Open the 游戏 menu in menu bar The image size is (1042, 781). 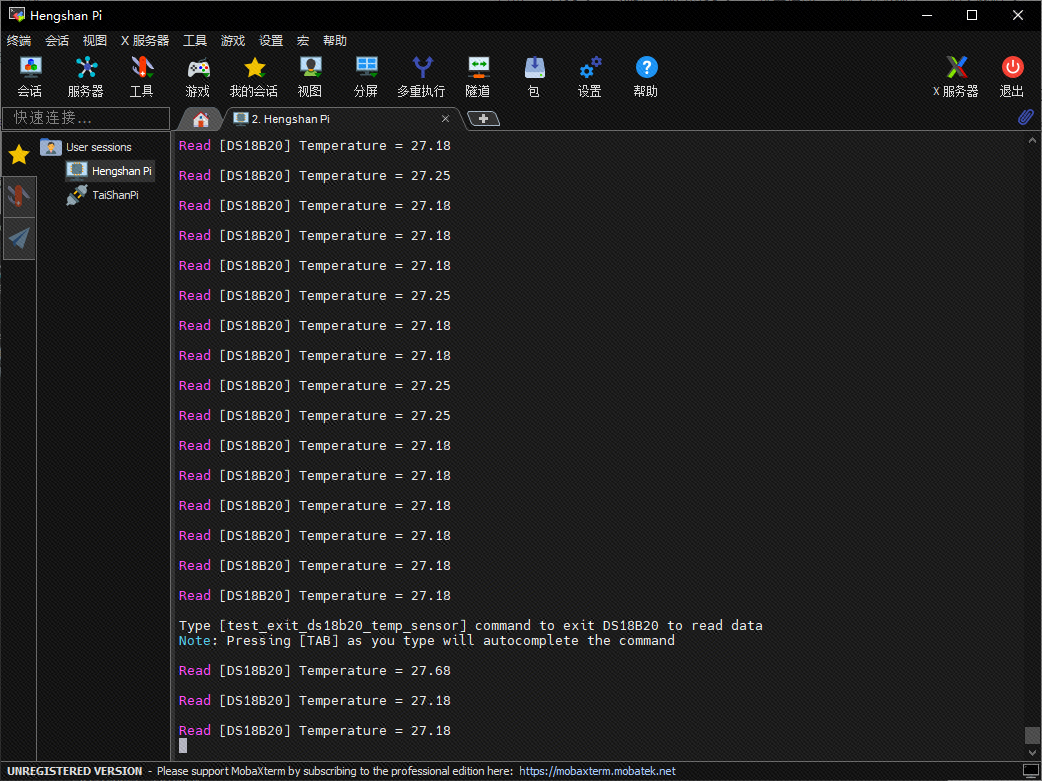pyautogui.click(x=233, y=41)
